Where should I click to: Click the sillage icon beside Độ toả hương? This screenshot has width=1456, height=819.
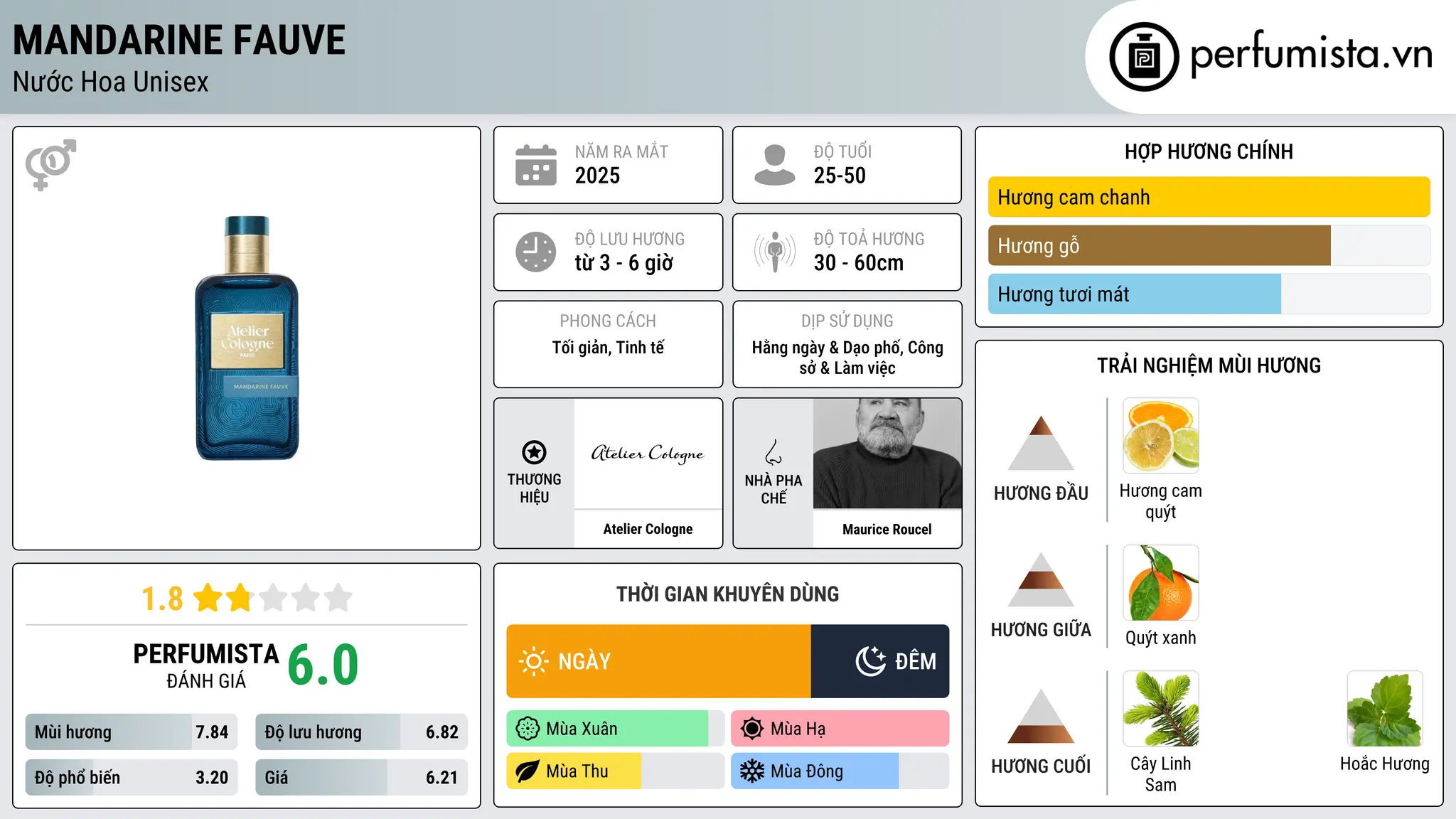(774, 252)
